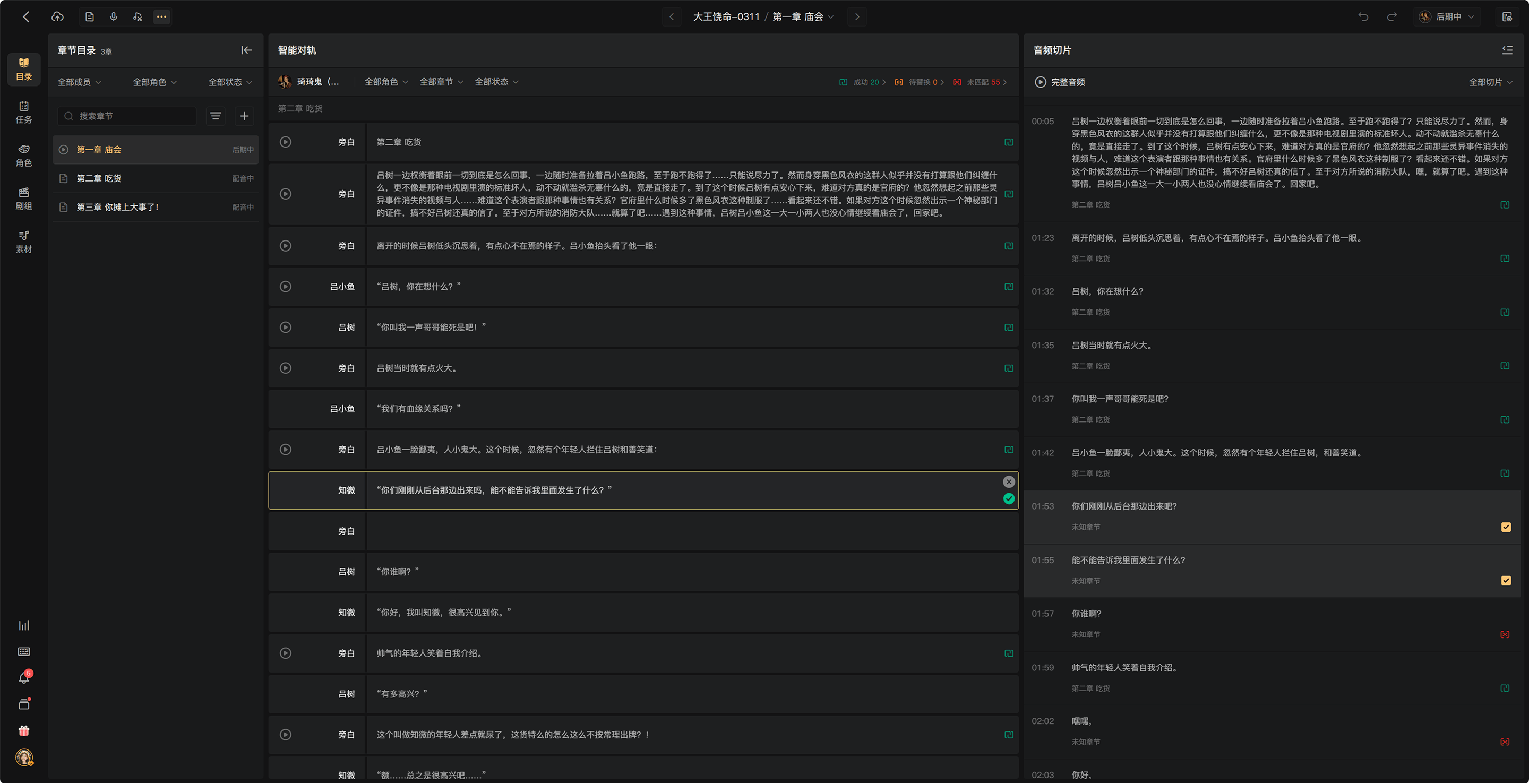Open the 剧组 sidebar section
The image size is (1529, 784).
pos(24,199)
